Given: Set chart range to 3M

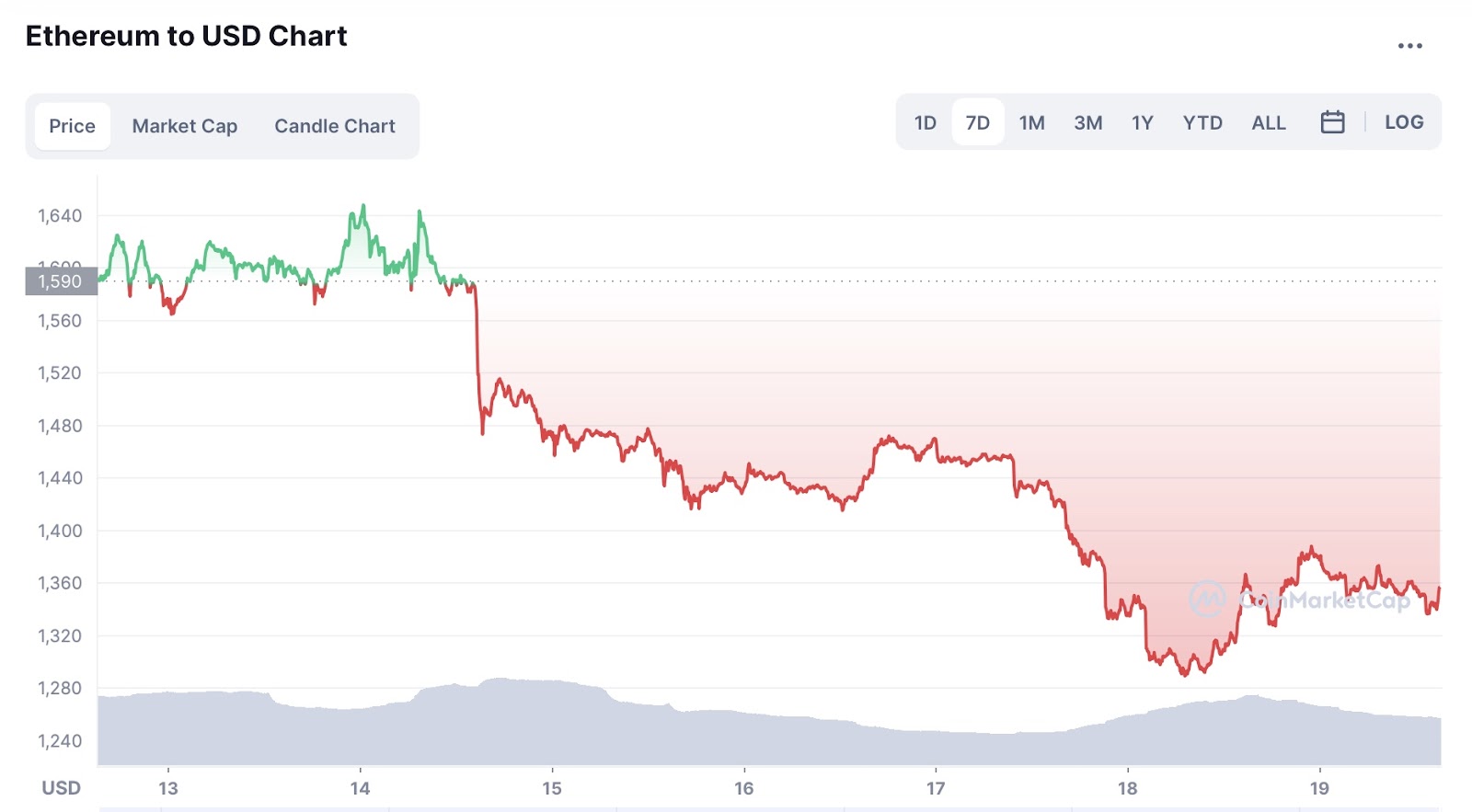Looking at the screenshot, I should [1087, 122].
